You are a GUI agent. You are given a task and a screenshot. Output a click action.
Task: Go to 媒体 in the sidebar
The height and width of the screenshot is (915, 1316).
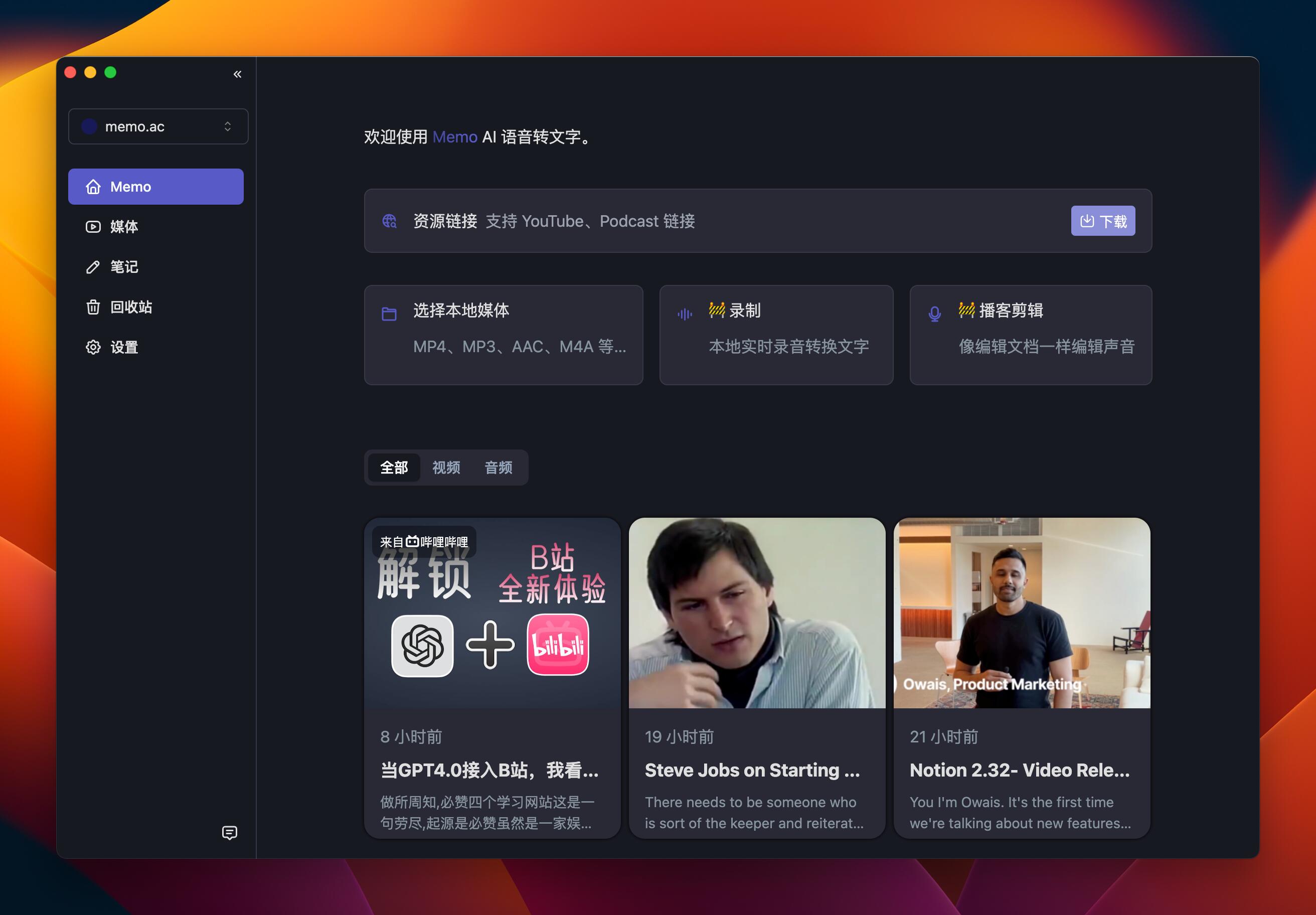click(x=124, y=226)
